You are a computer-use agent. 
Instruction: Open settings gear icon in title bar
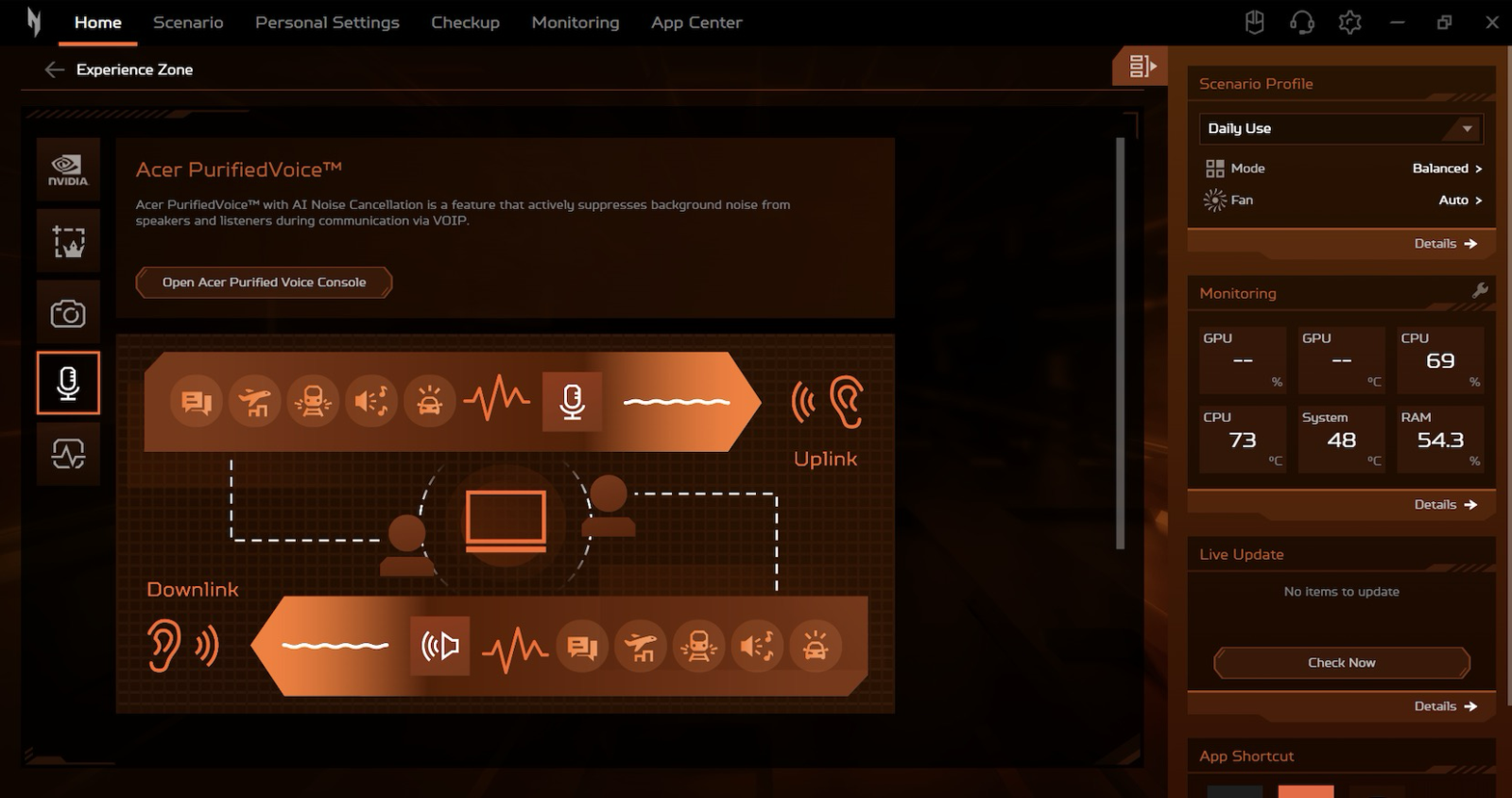pyautogui.click(x=1349, y=23)
